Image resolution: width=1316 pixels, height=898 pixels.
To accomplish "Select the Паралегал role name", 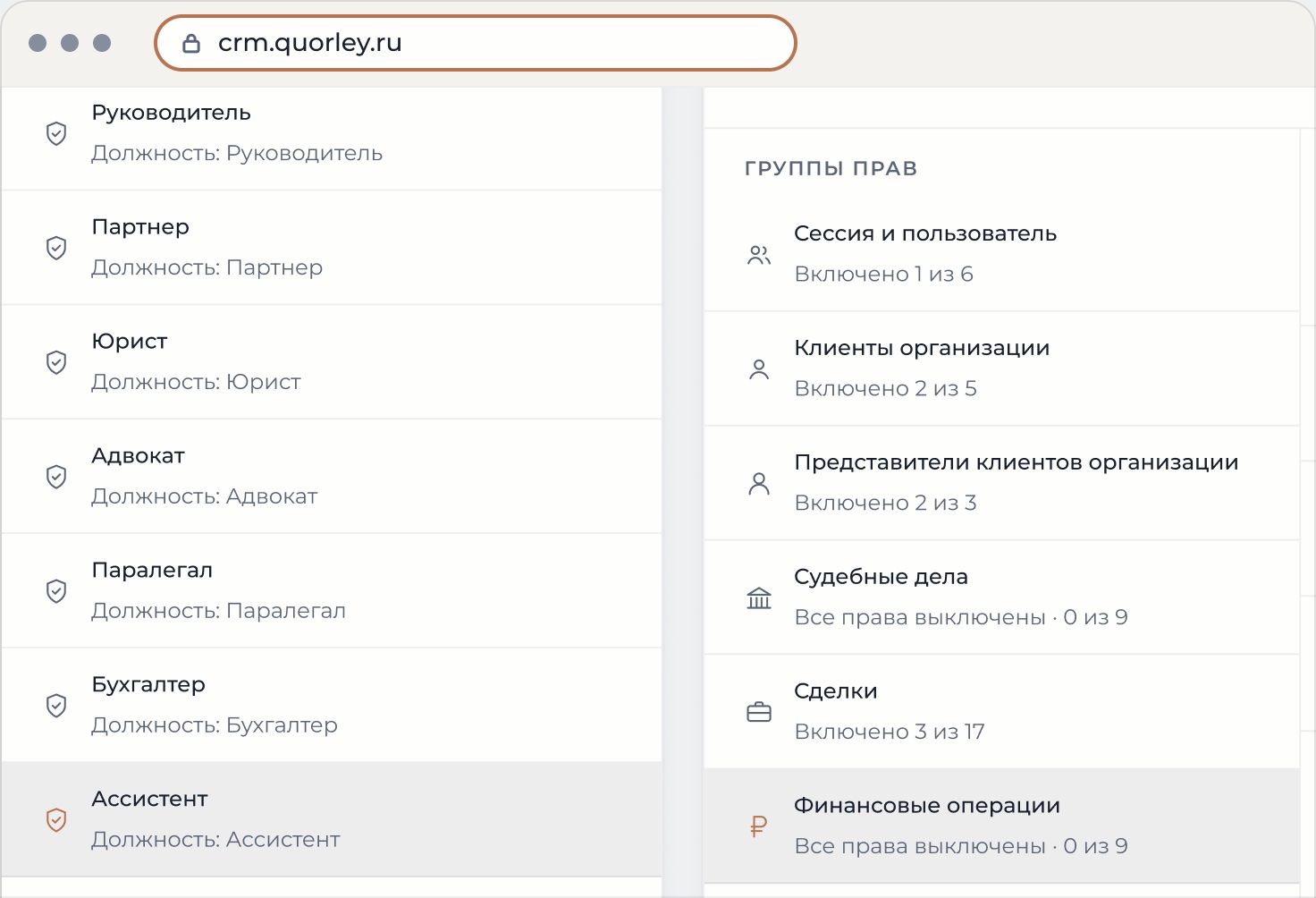I will click(152, 571).
